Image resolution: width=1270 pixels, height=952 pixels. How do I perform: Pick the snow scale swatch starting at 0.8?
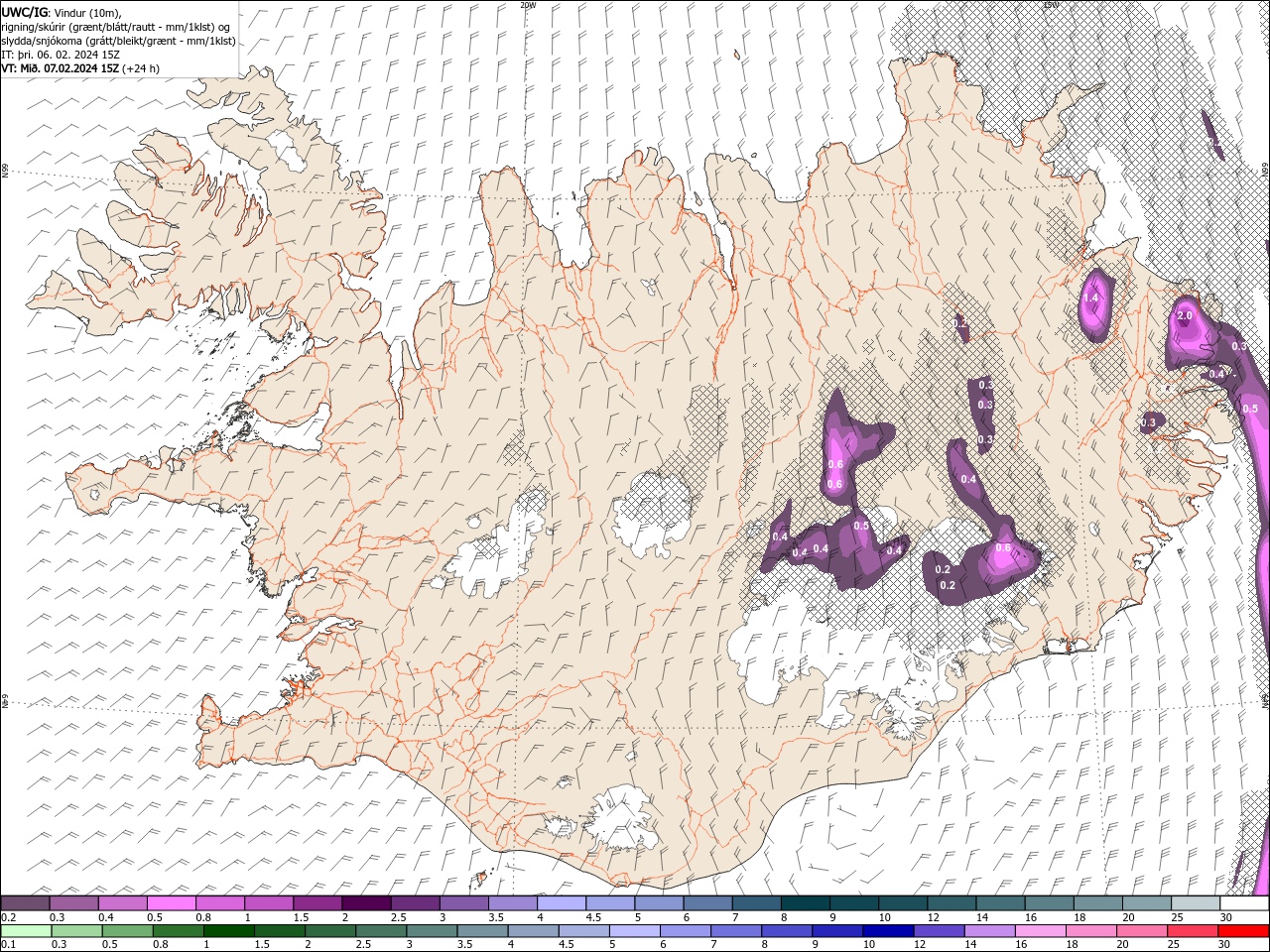(x=219, y=903)
